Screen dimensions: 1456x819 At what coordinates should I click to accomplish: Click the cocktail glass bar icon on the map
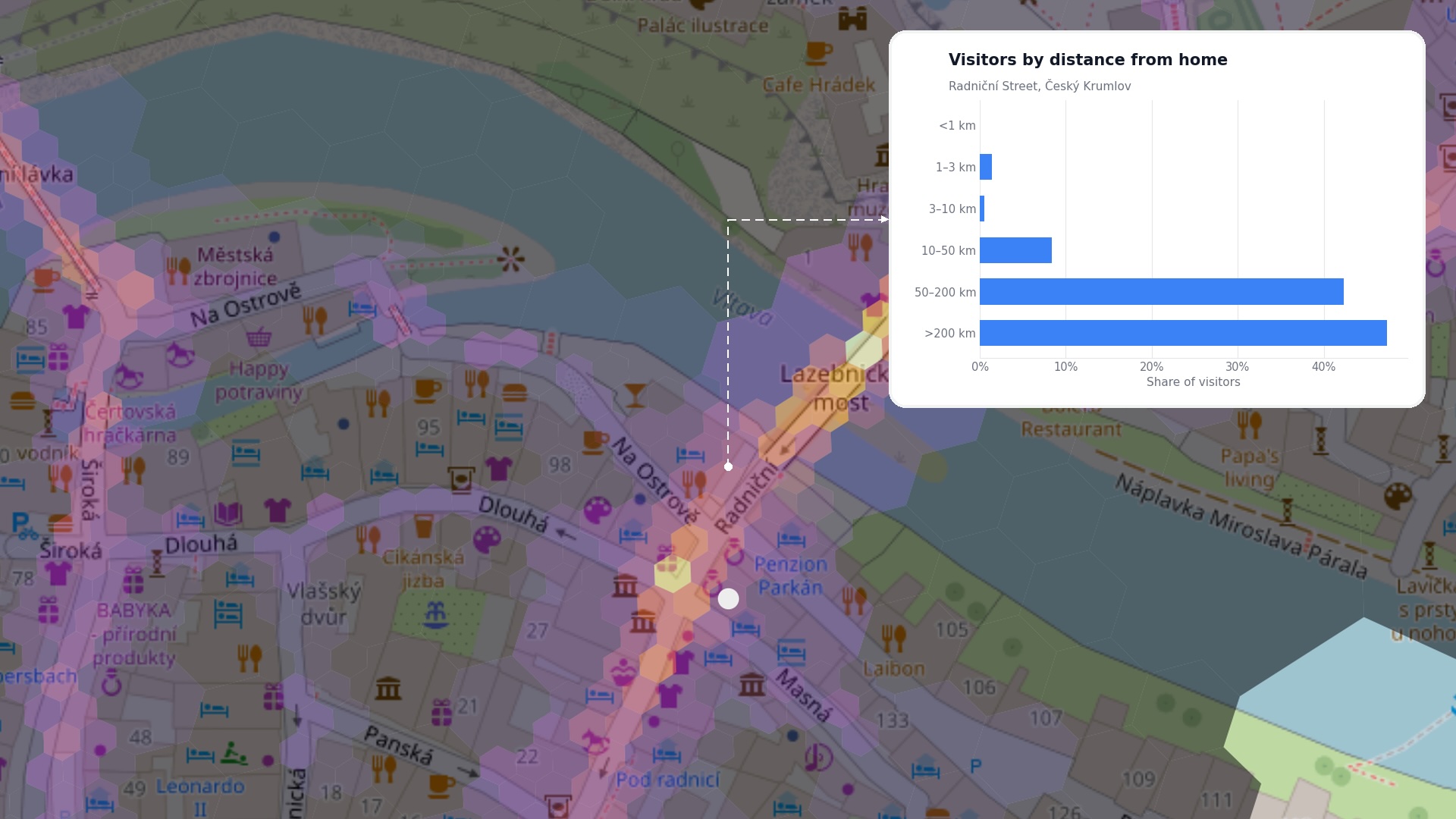[x=635, y=395]
